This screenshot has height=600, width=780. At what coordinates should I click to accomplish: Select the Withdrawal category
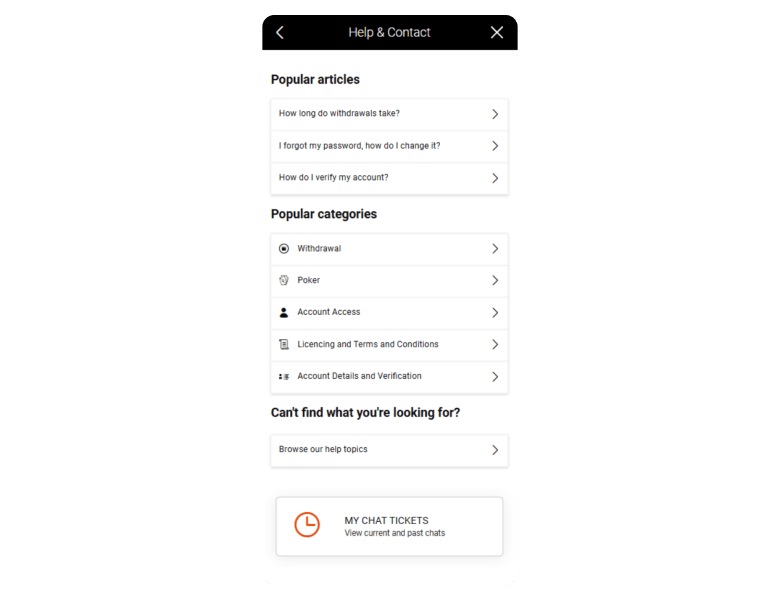[320, 249]
